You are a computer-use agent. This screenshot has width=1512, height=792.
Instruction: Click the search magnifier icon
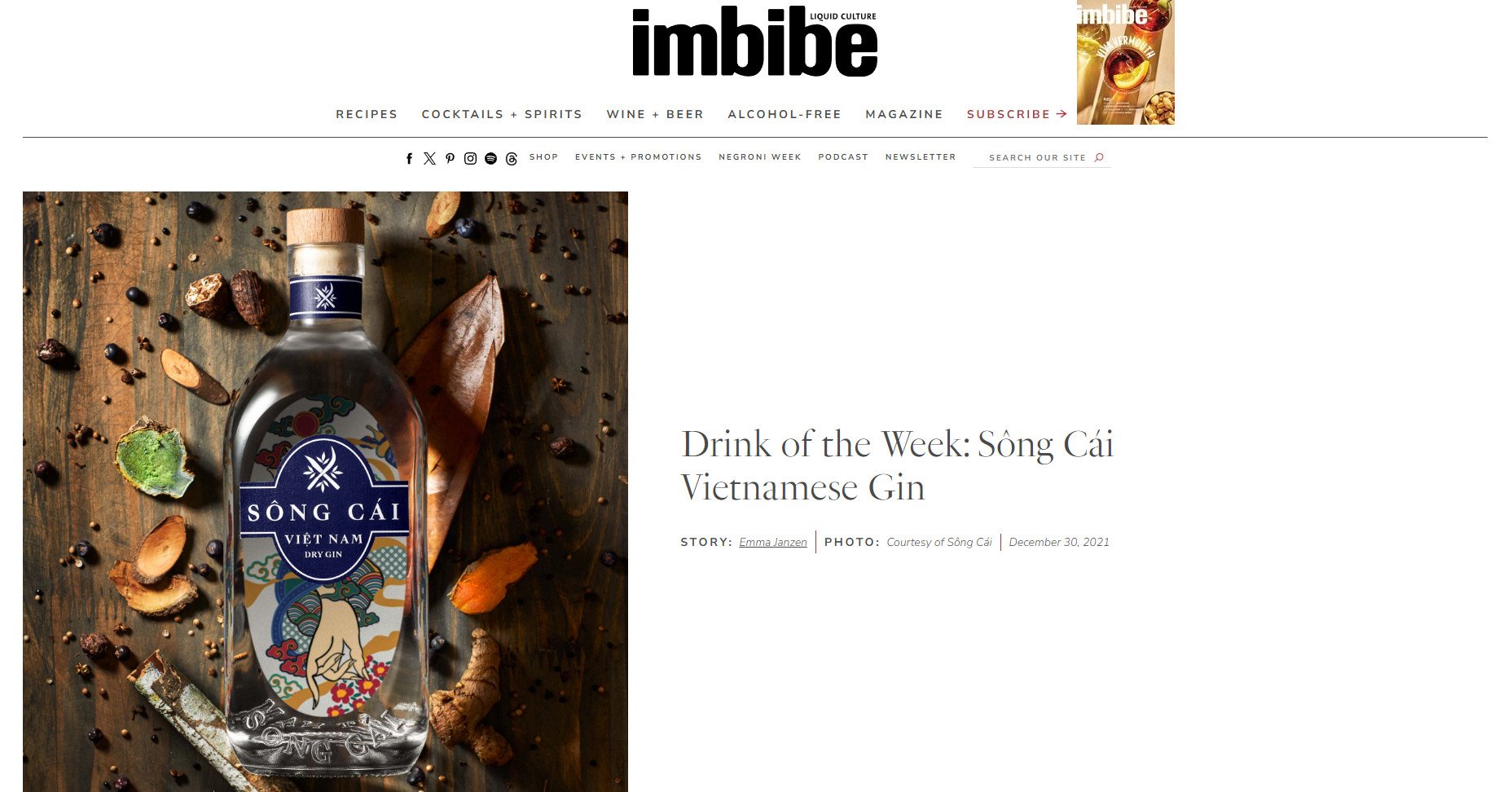click(x=1099, y=157)
